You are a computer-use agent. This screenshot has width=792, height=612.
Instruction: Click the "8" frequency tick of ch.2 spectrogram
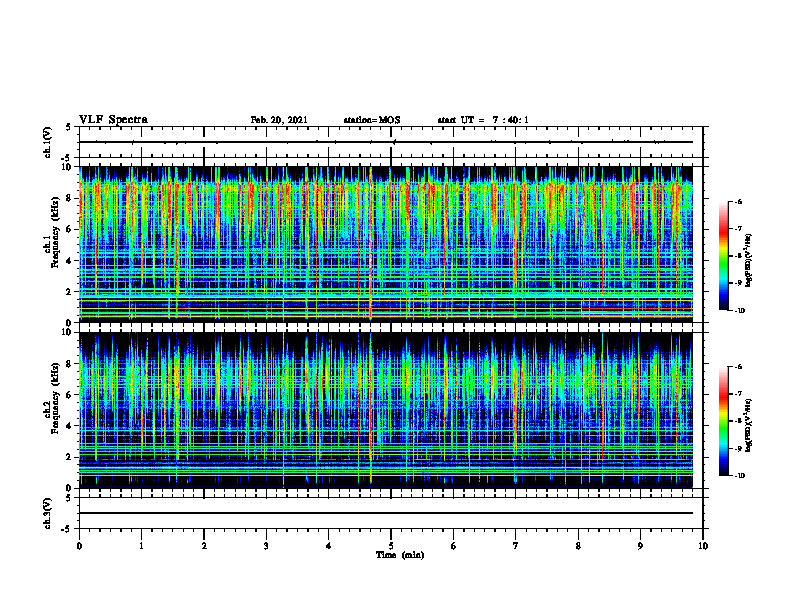coord(69,364)
